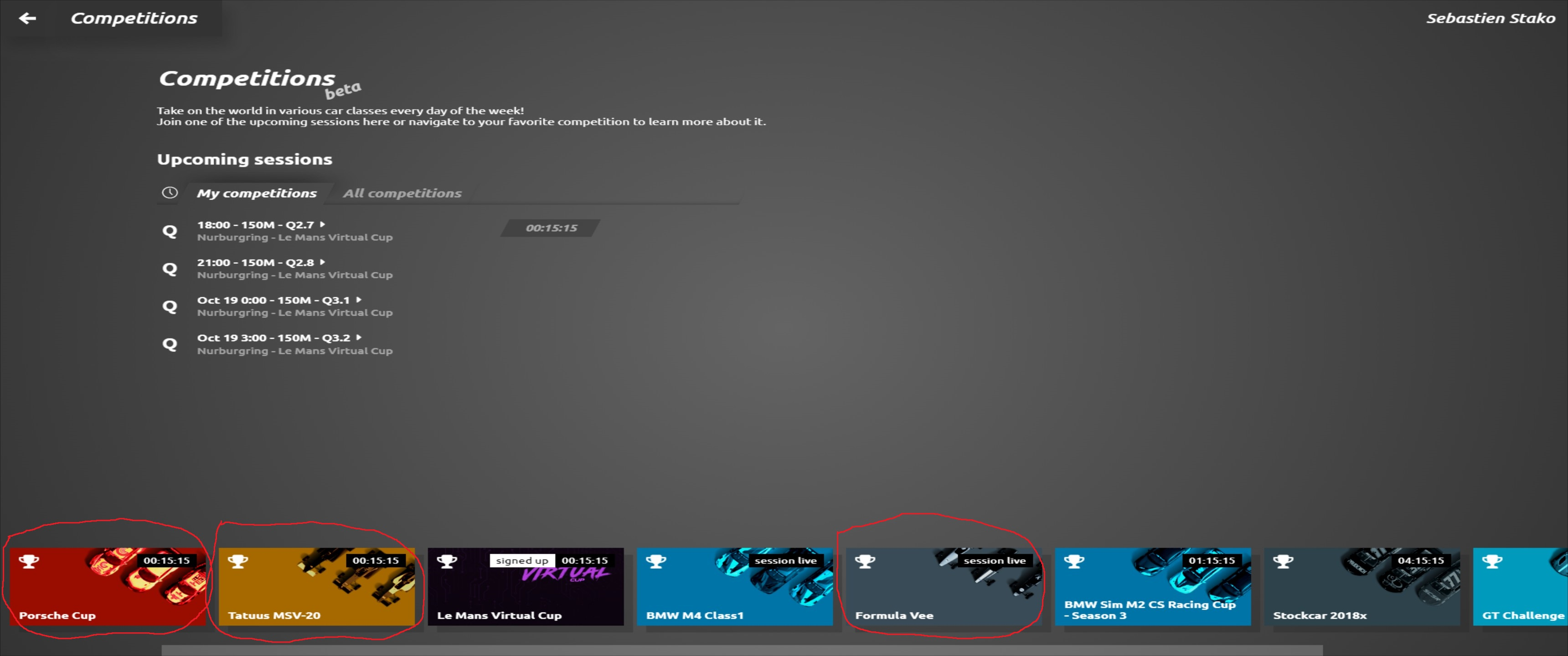The height and width of the screenshot is (656, 1568).
Task: Click trophy icon on Stockcar 2018x card
Action: 1283,561
